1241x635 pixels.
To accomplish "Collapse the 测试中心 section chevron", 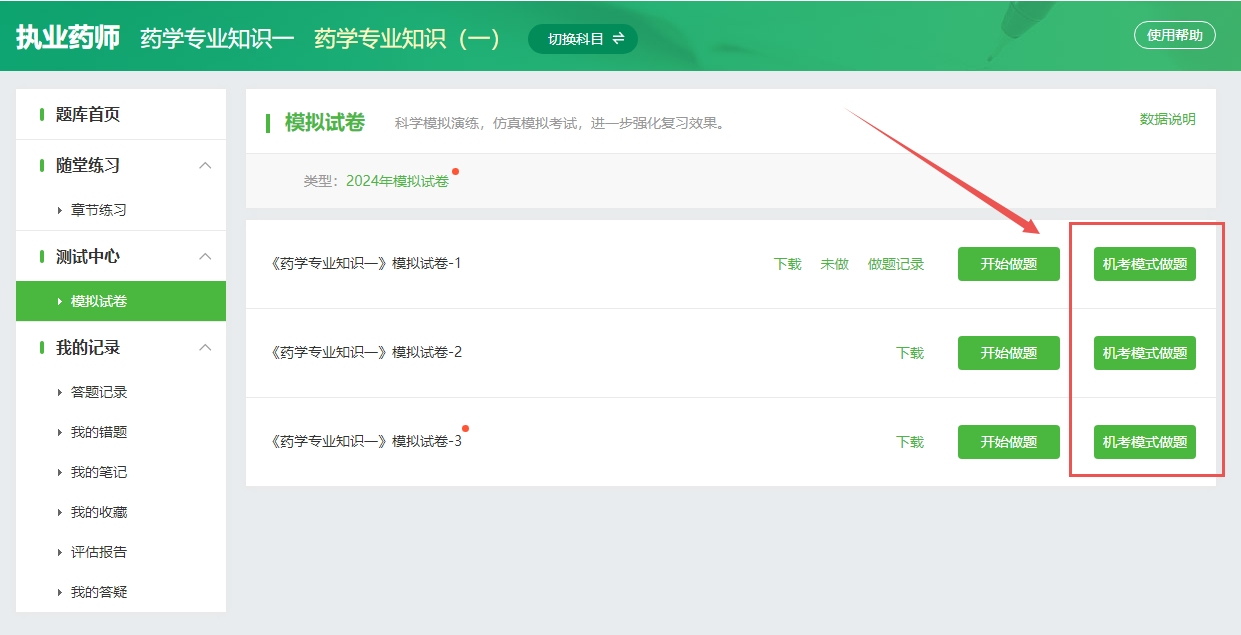I will point(205,256).
